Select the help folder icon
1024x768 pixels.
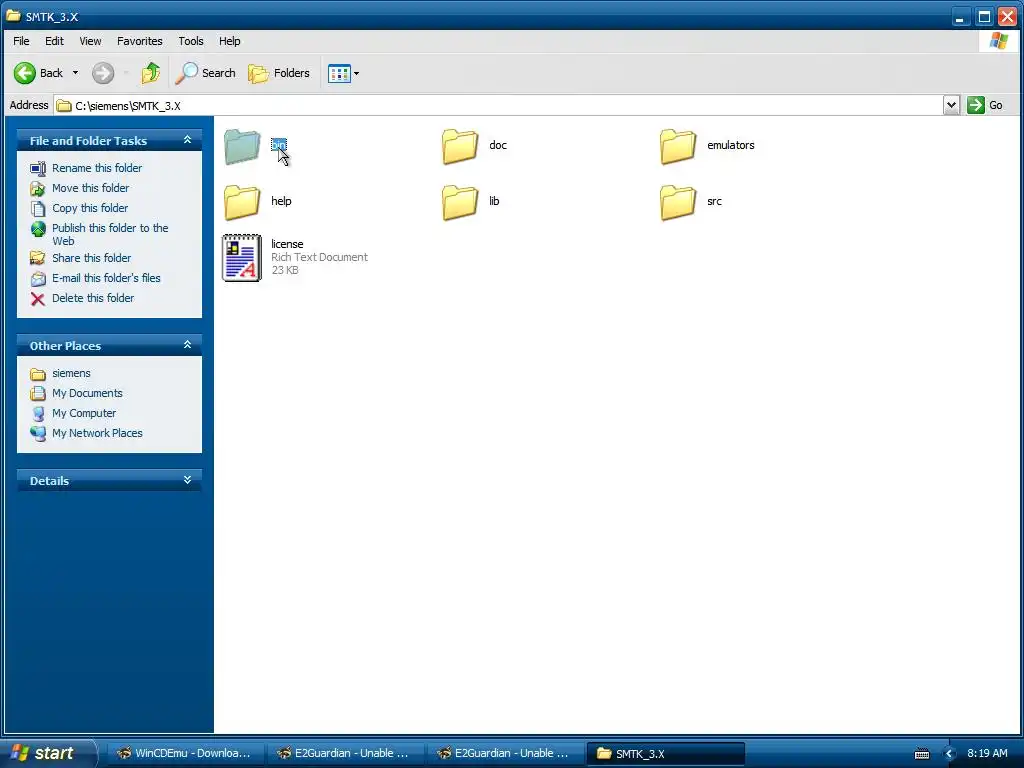click(x=242, y=202)
